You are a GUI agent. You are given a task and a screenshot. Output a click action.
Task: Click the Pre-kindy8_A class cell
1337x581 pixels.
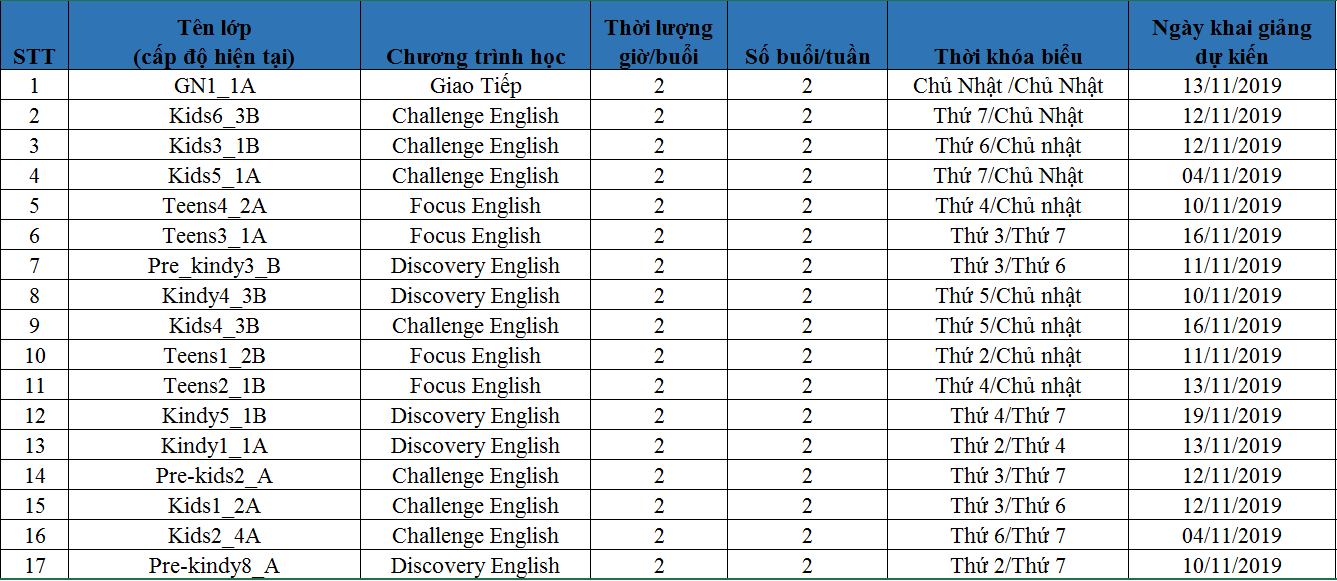214,566
